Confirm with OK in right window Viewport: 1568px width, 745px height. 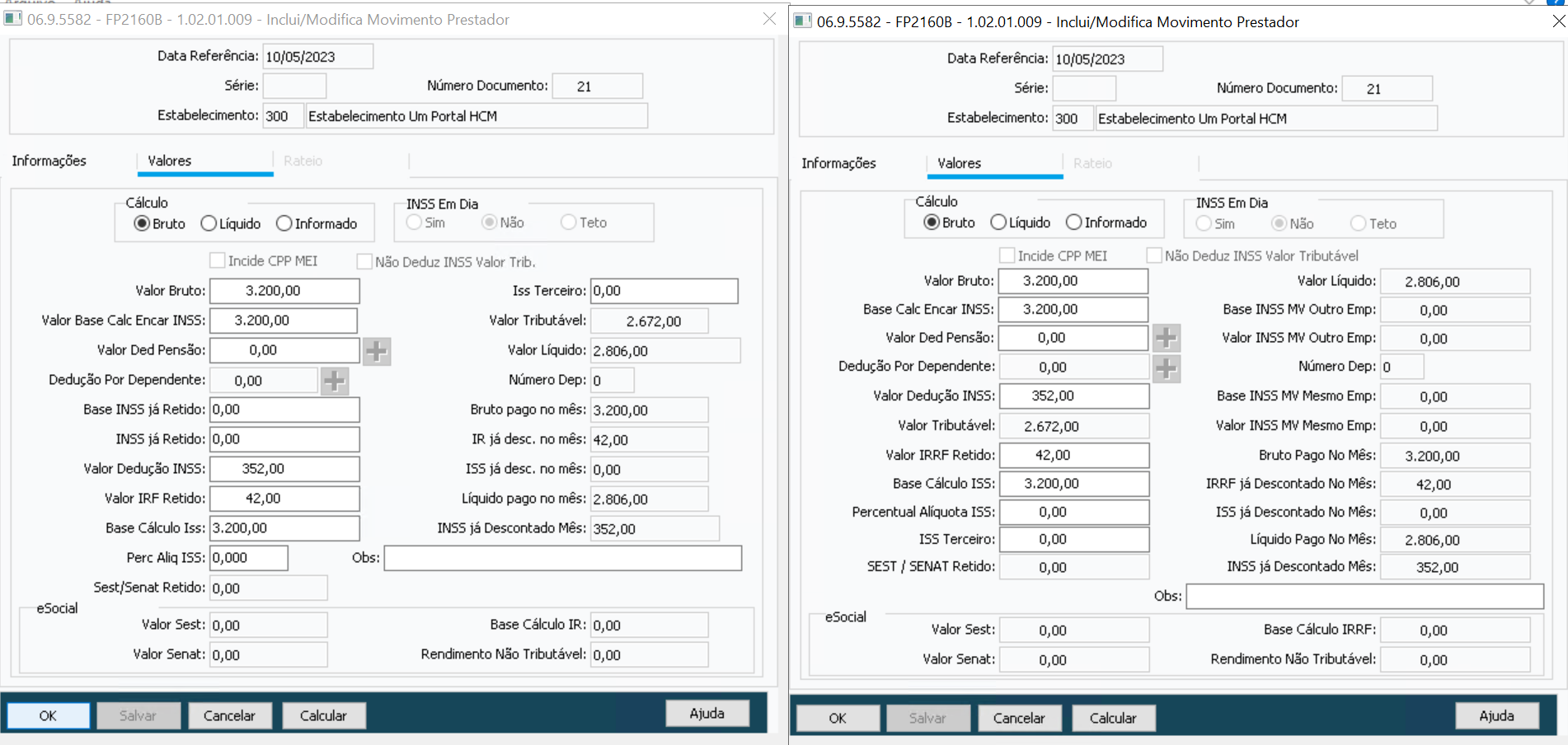coord(838,718)
